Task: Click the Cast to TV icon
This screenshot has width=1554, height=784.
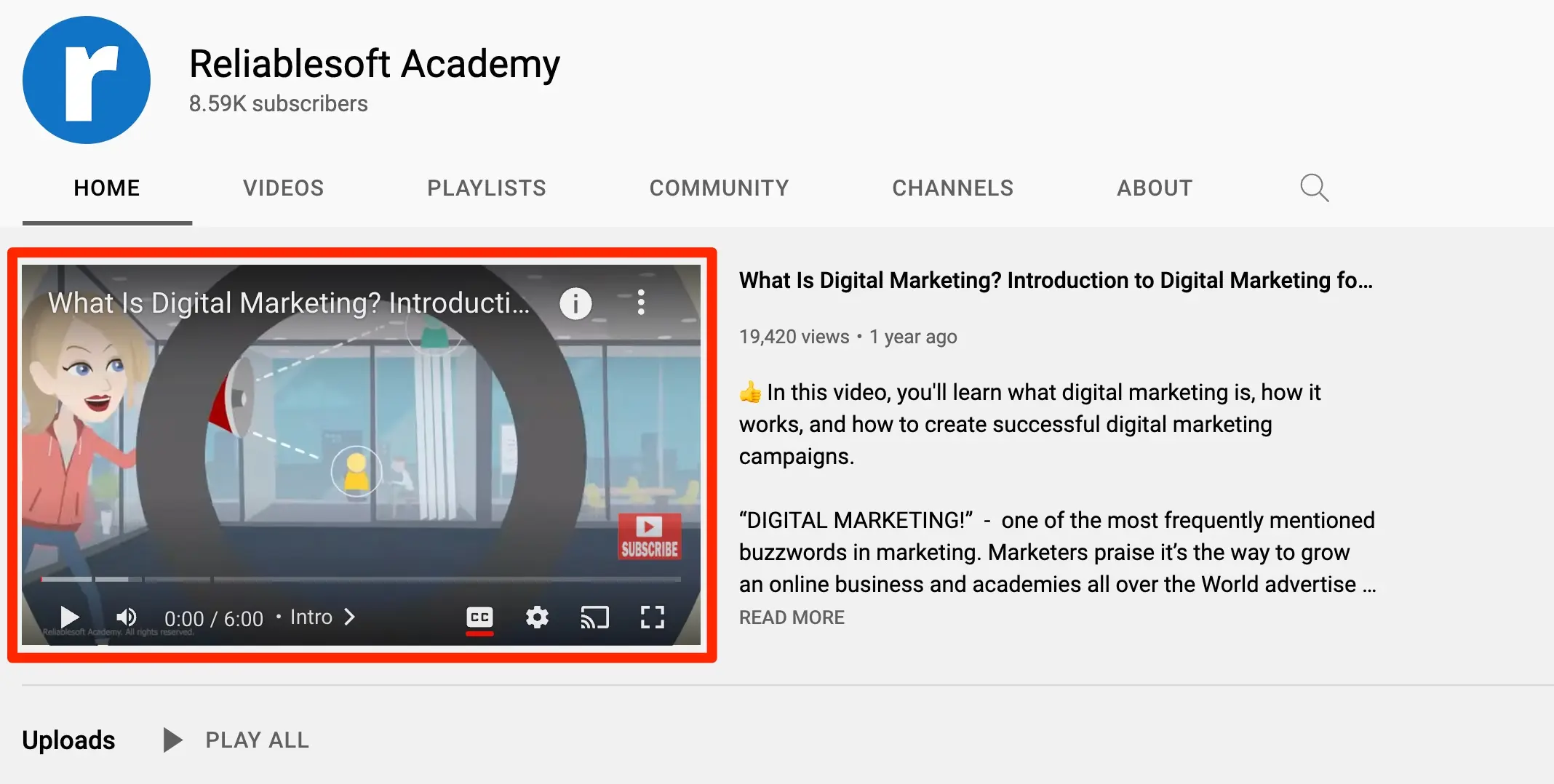Action: pyautogui.click(x=594, y=617)
